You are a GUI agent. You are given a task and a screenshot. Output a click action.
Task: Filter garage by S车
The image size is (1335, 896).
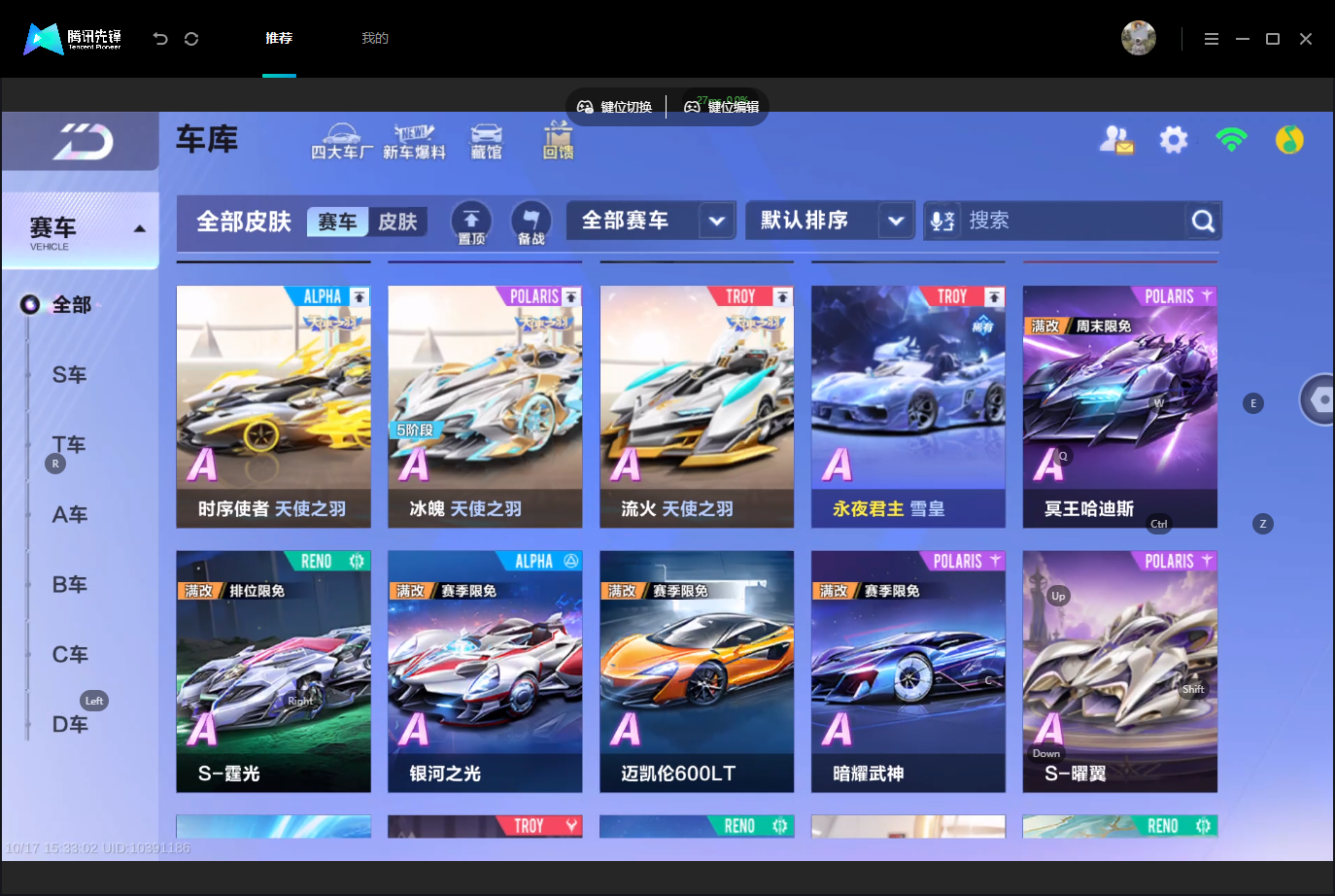click(70, 375)
